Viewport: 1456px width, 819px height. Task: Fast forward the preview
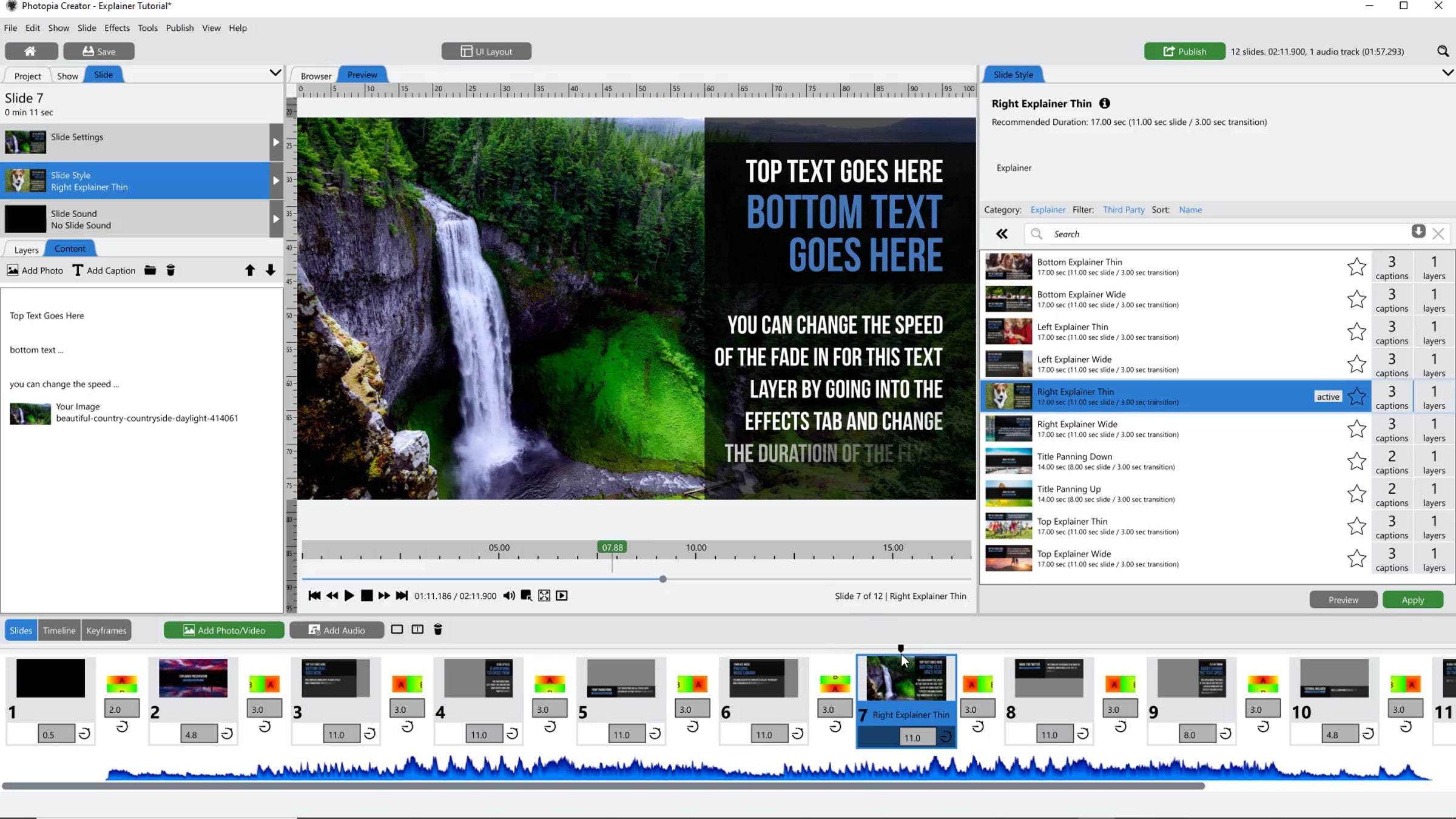[x=384, y=596]
